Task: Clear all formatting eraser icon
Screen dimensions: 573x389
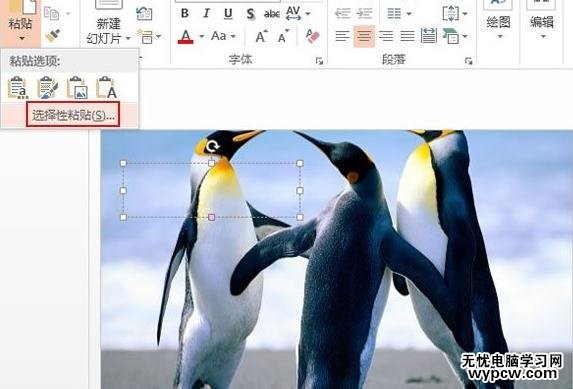Action: tap(312, 36)
